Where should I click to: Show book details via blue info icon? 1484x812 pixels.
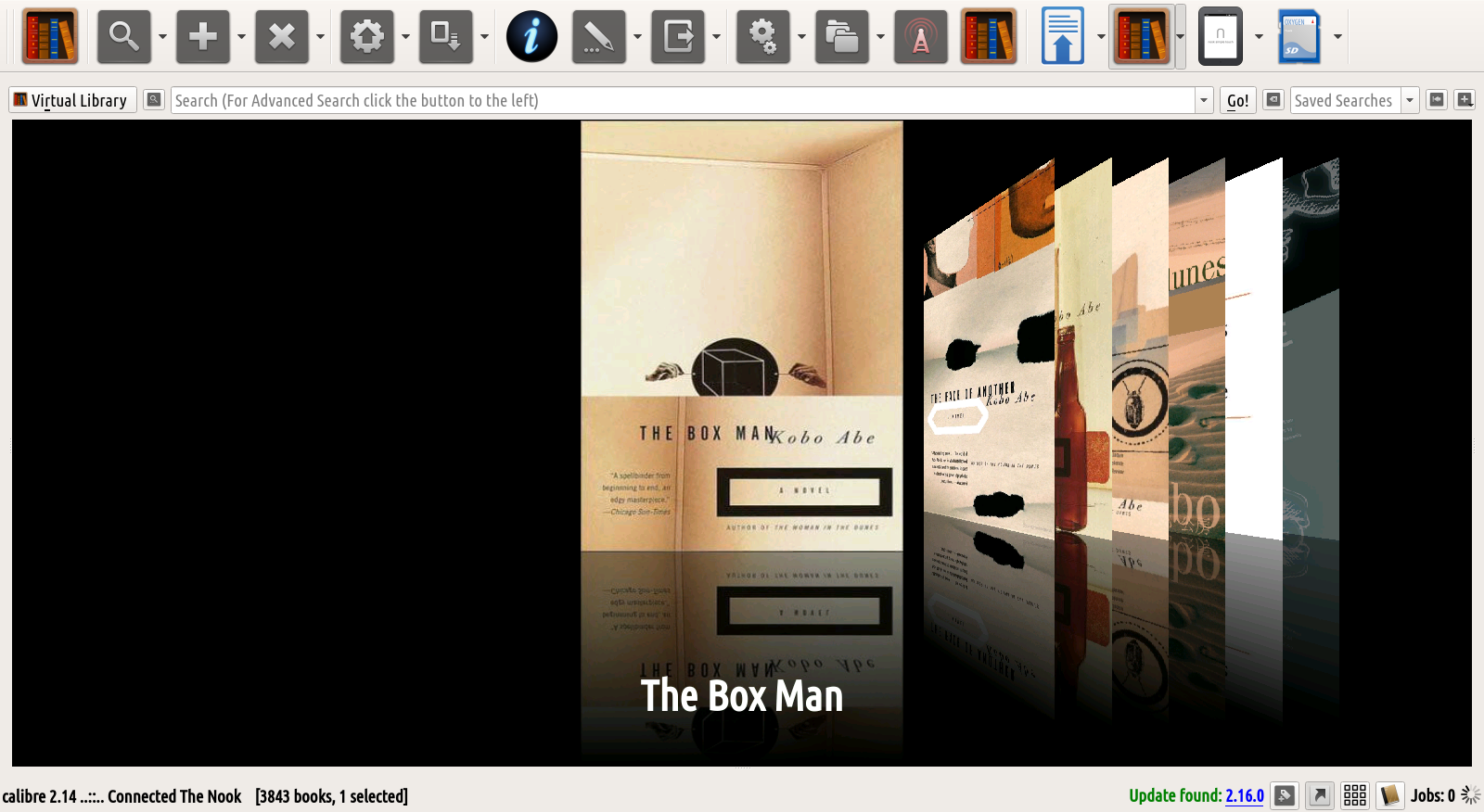pos(531,37)
